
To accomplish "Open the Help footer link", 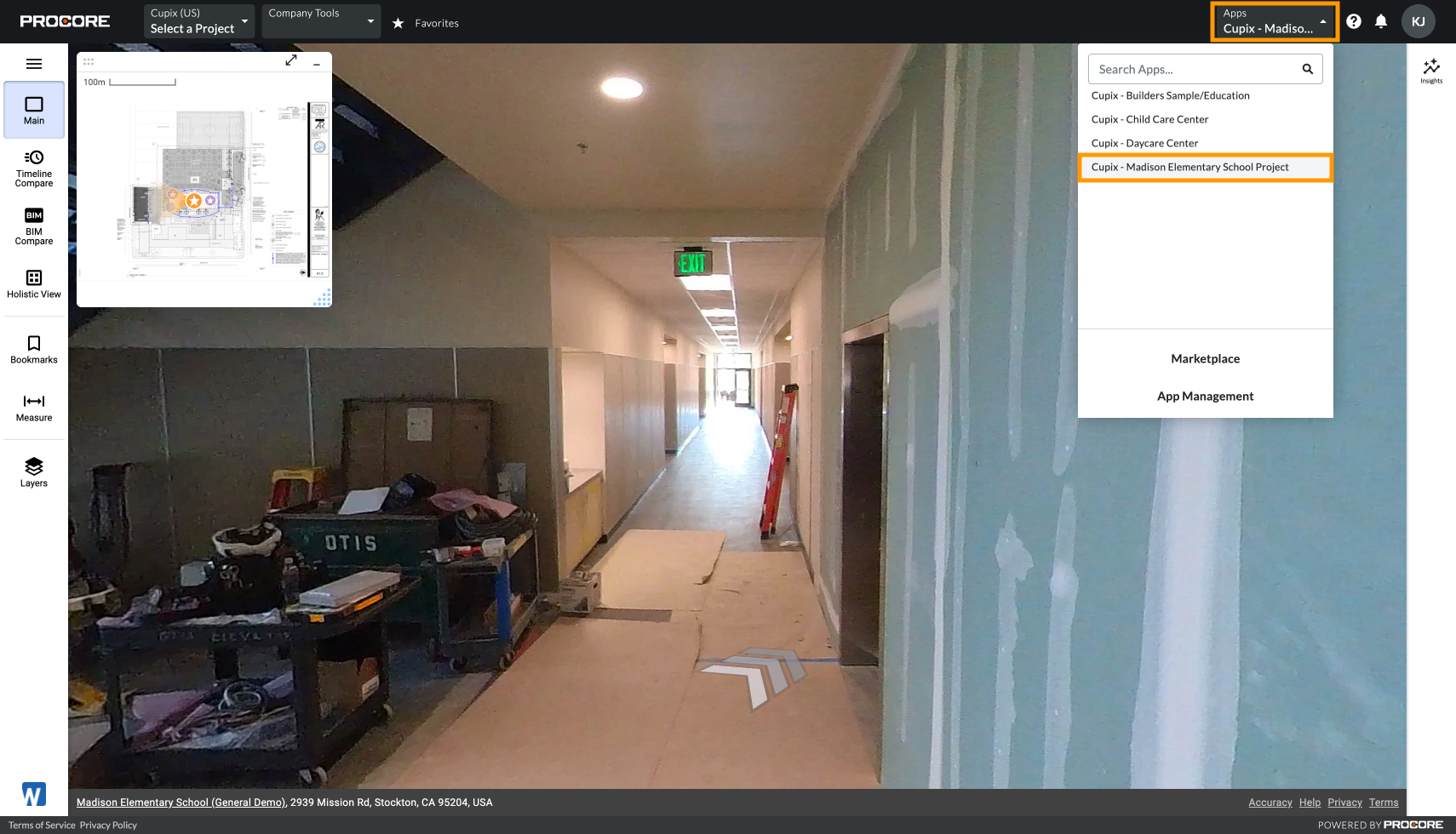I will pos(1310,803).
